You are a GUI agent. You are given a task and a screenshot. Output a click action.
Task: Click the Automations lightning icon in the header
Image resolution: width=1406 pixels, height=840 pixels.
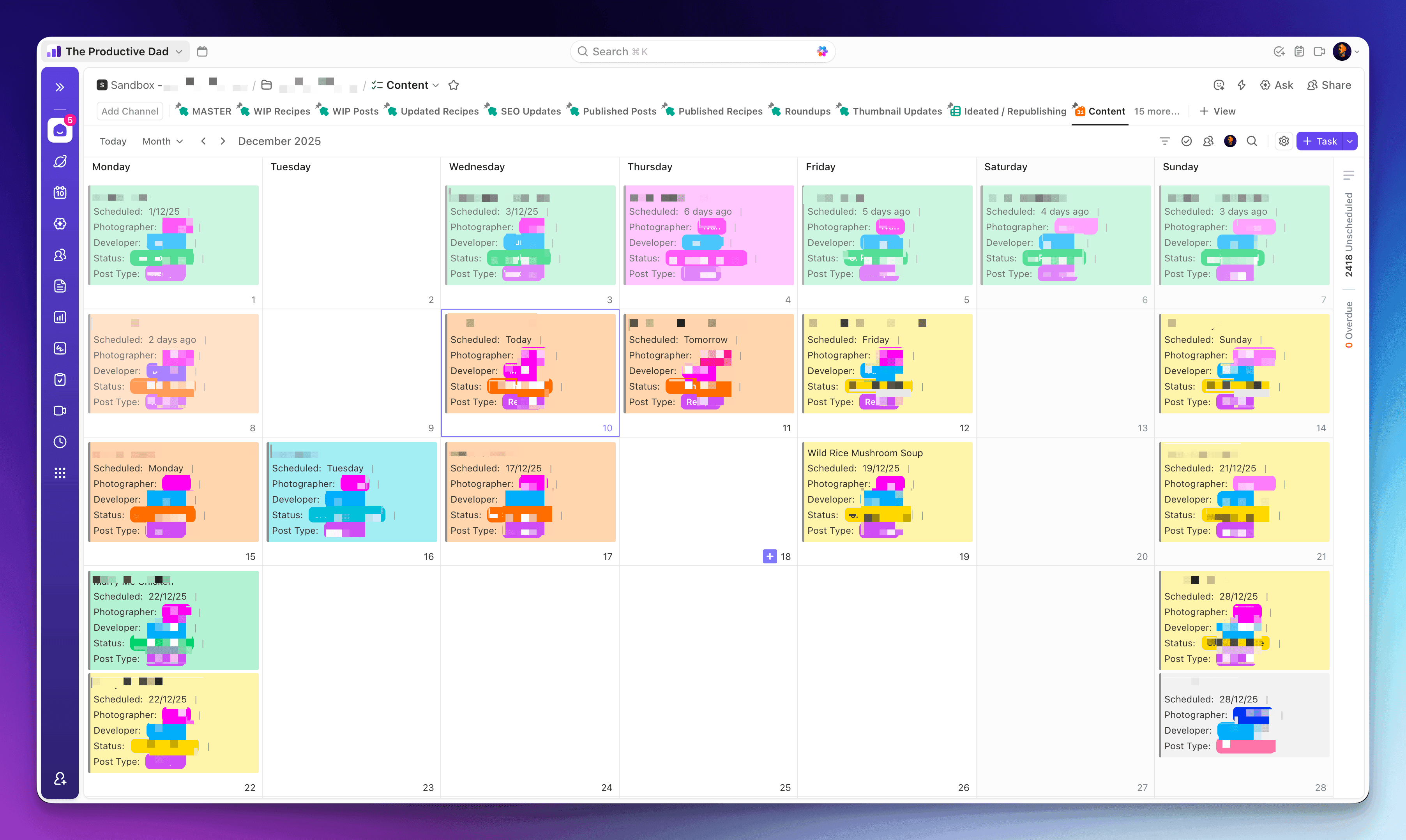coord(1242,85)
